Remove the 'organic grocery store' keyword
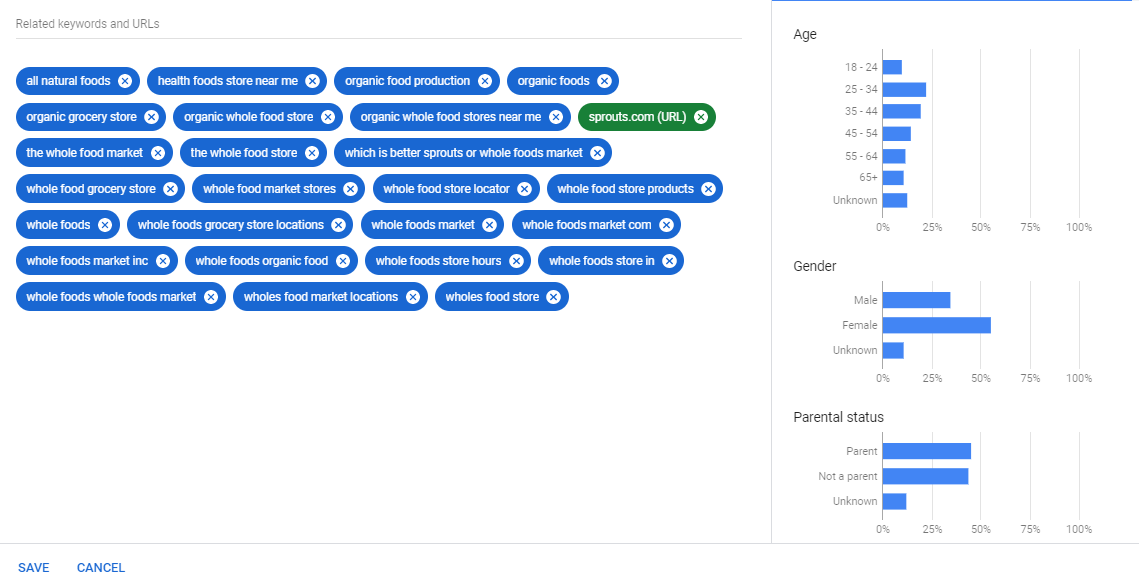The image size is (1139, 581). (x=150, y=116)
